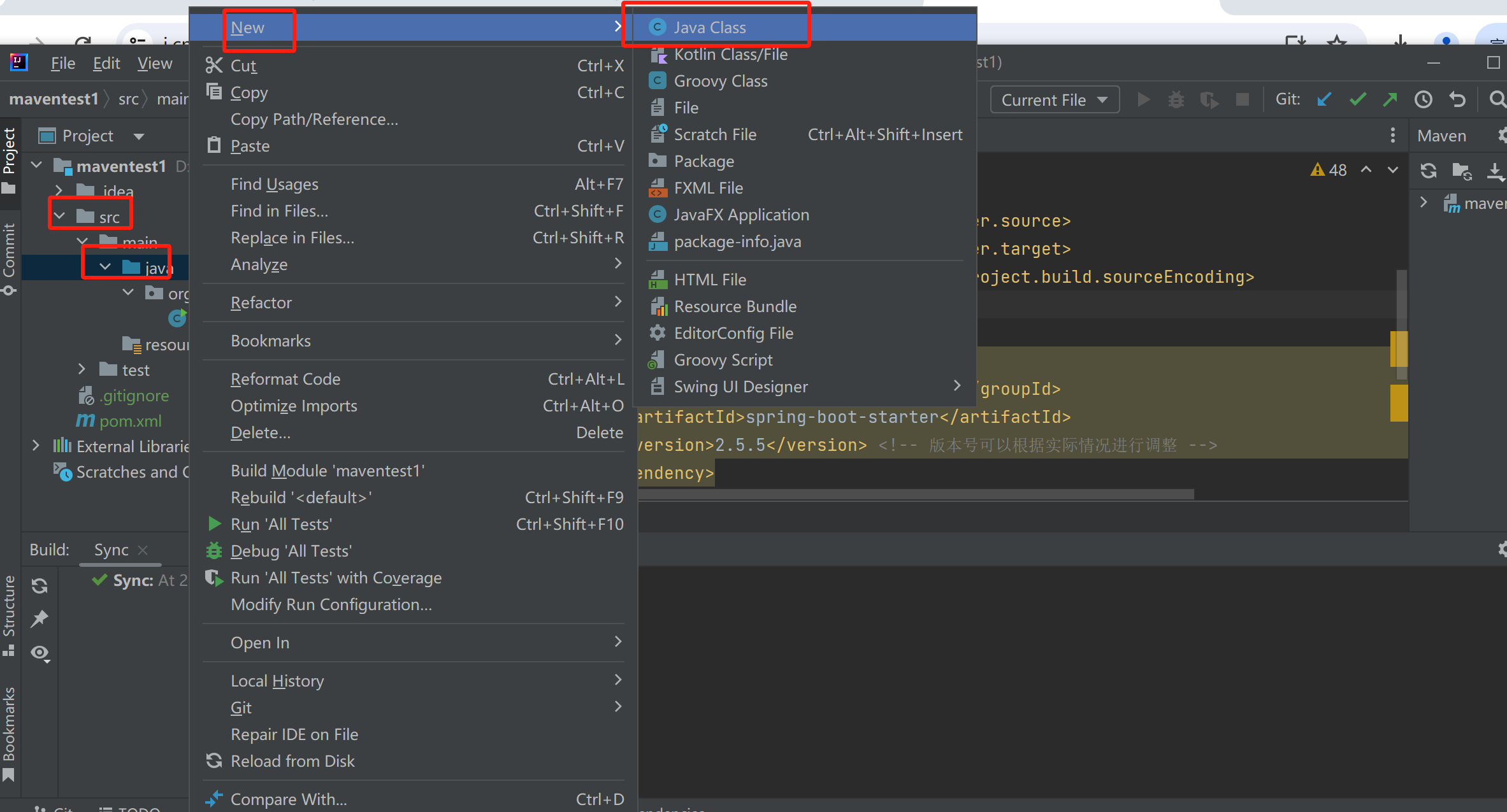Image resolution: width=1507 pixels, height=812 pixels.
Task: Open Local History submenu
Action: pos(412,681)
